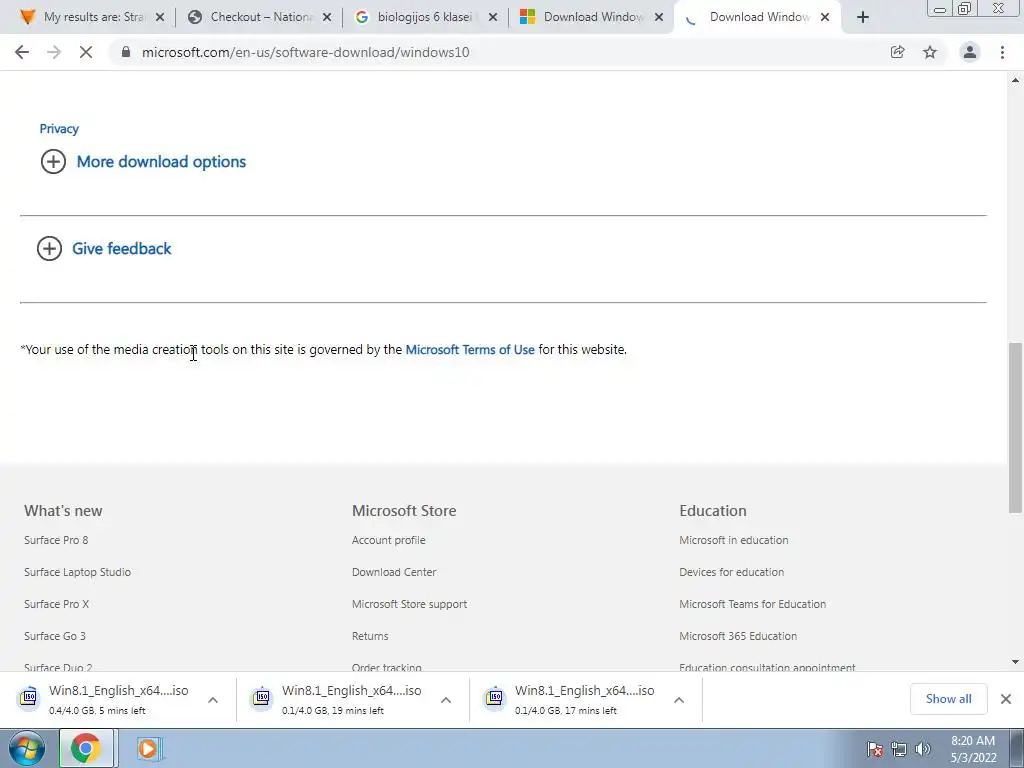1024x768 pixels.
Task: Open Surface Go 3 link
Action: (55, 636)
